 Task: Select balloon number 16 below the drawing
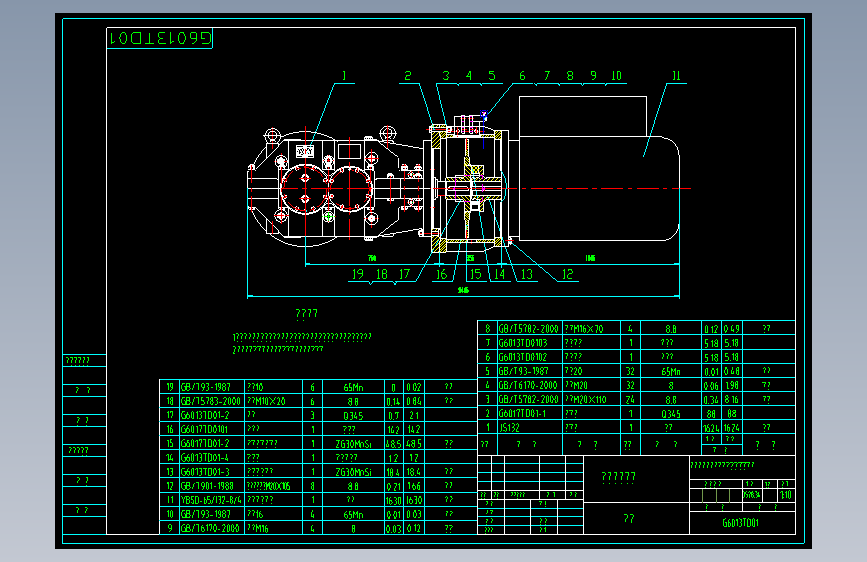point(441,274)
